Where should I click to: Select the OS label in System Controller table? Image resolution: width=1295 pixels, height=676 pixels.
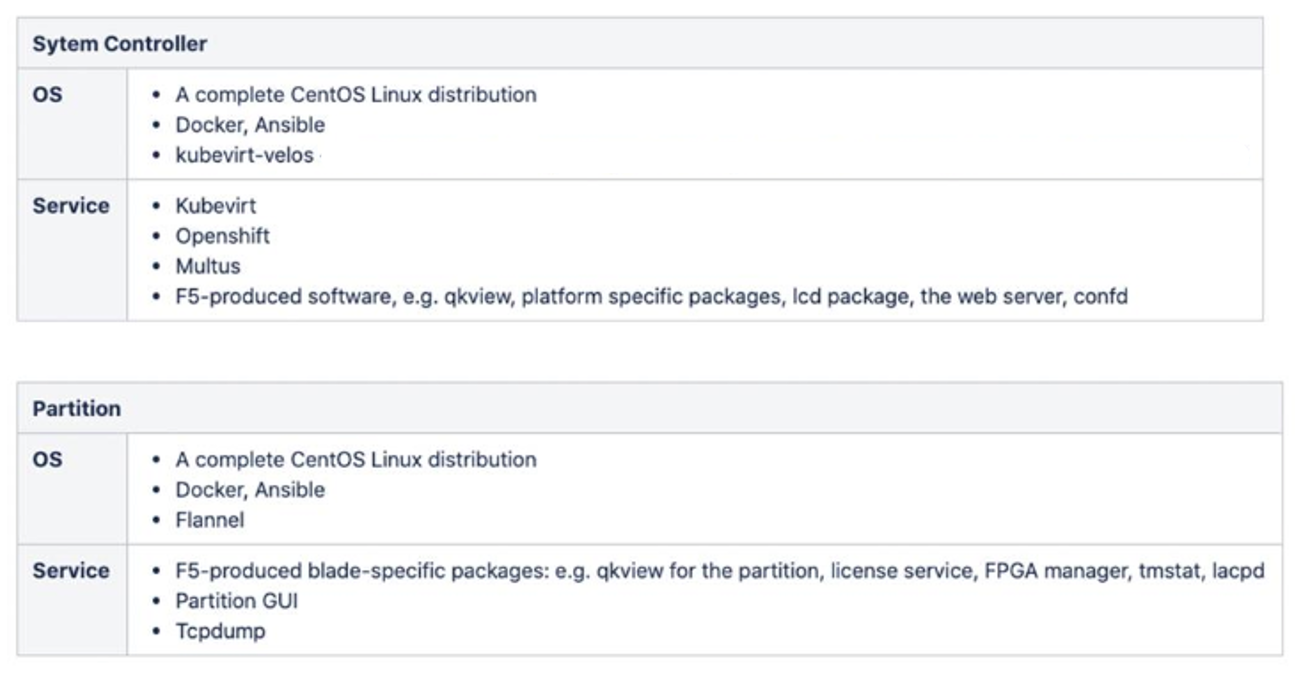pos(47,95)
